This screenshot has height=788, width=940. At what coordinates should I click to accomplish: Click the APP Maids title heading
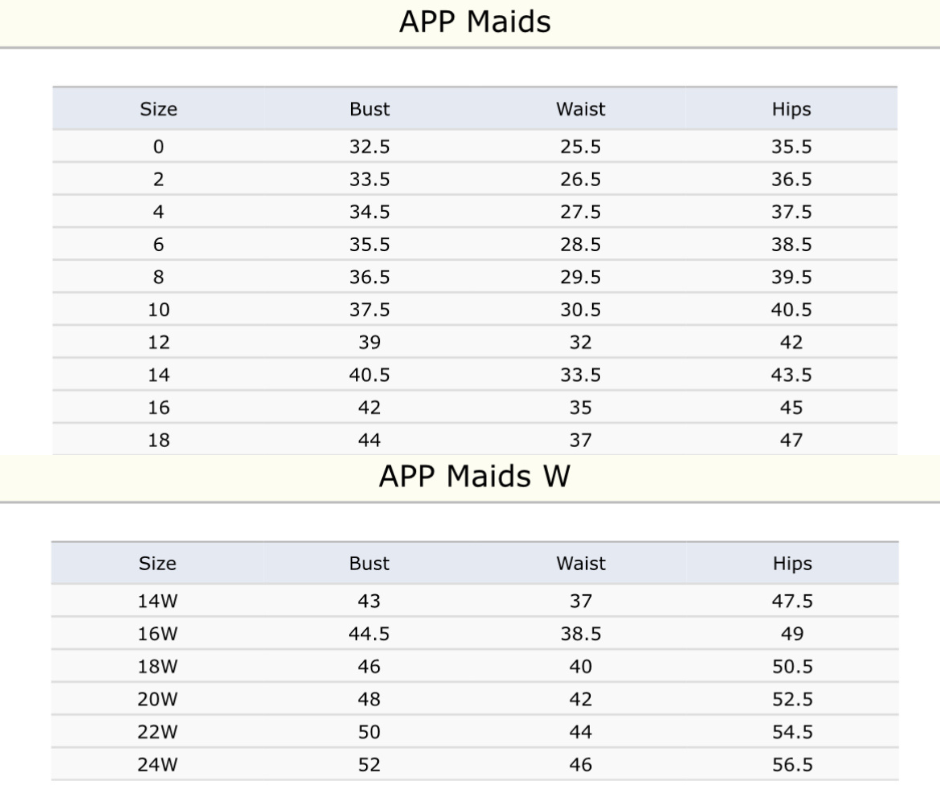pyautogui.click(x=474, y=22)
